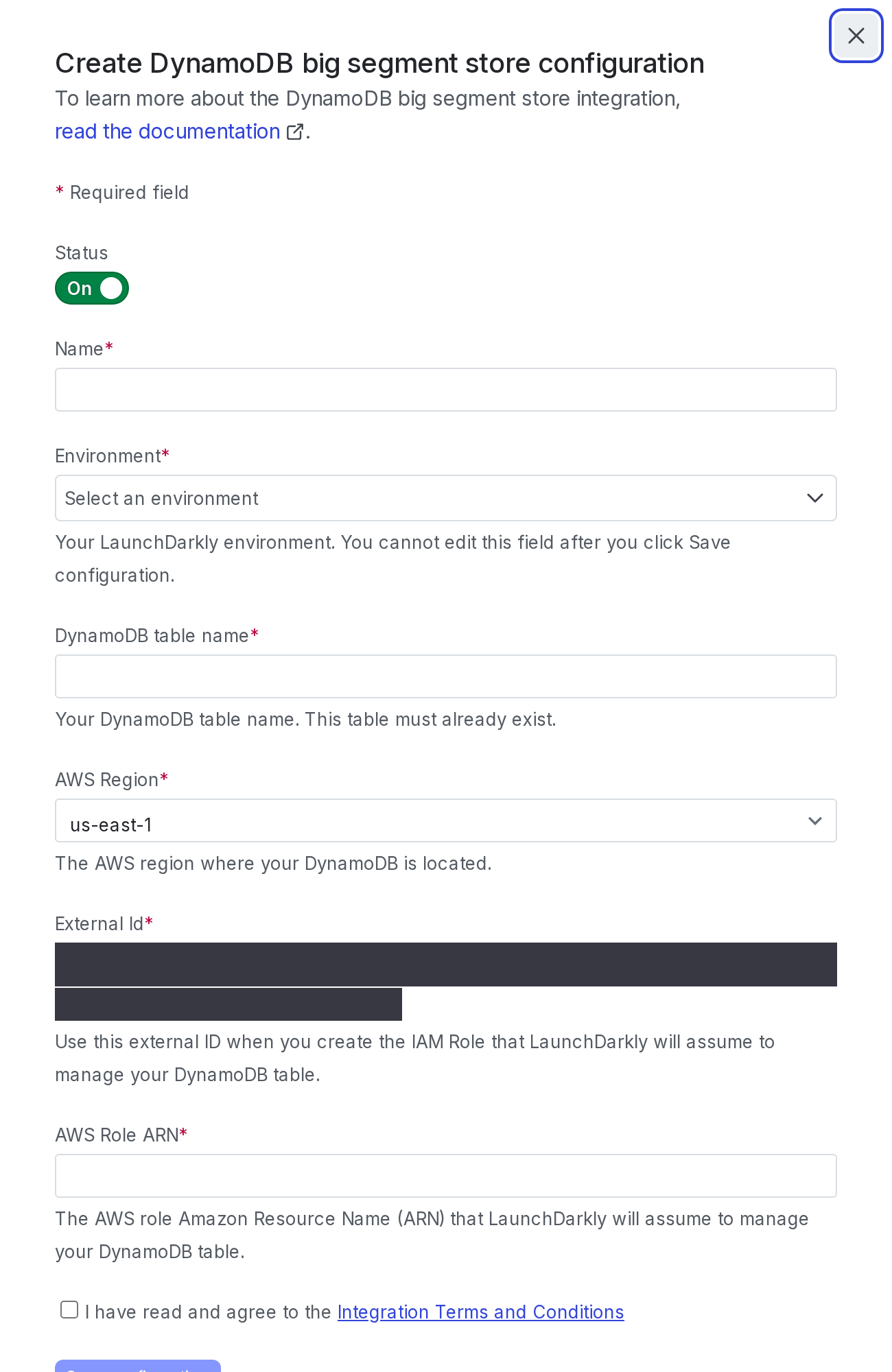Focus the Name input field

(446, 389)
